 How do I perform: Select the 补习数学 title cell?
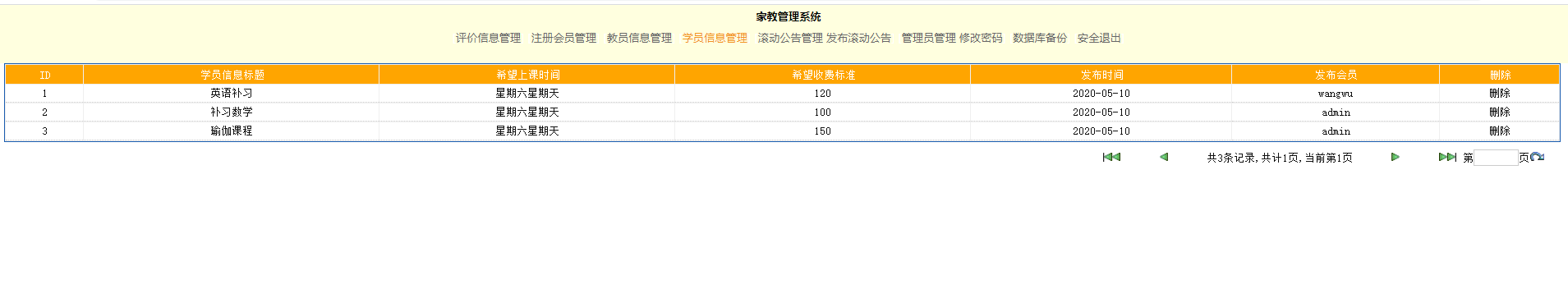[232, 112]
